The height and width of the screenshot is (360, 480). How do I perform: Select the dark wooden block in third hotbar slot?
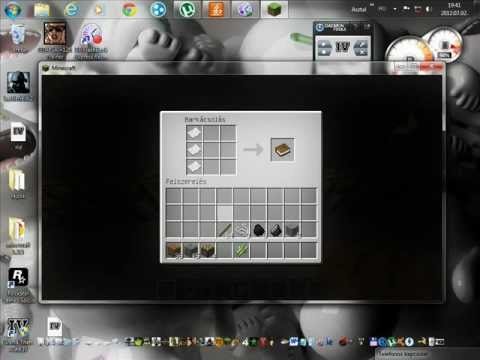(x=208, y=250)
